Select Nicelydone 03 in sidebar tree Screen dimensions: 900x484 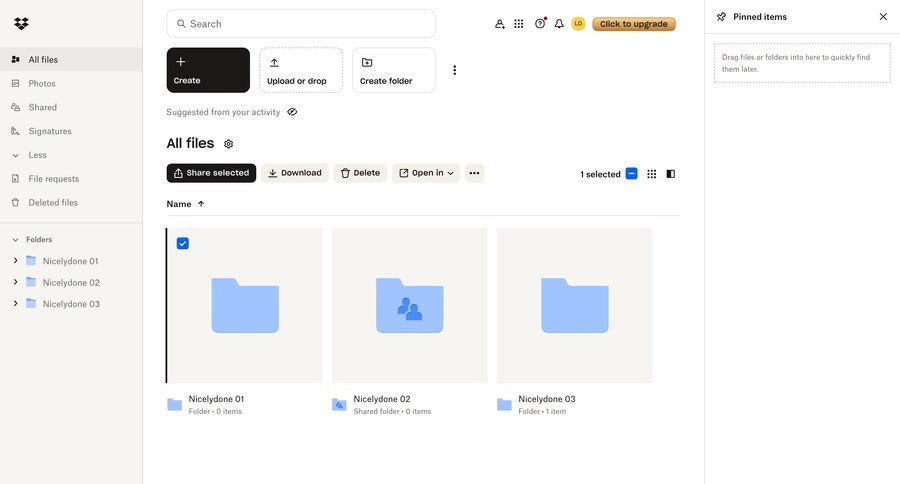click(71, 304)
